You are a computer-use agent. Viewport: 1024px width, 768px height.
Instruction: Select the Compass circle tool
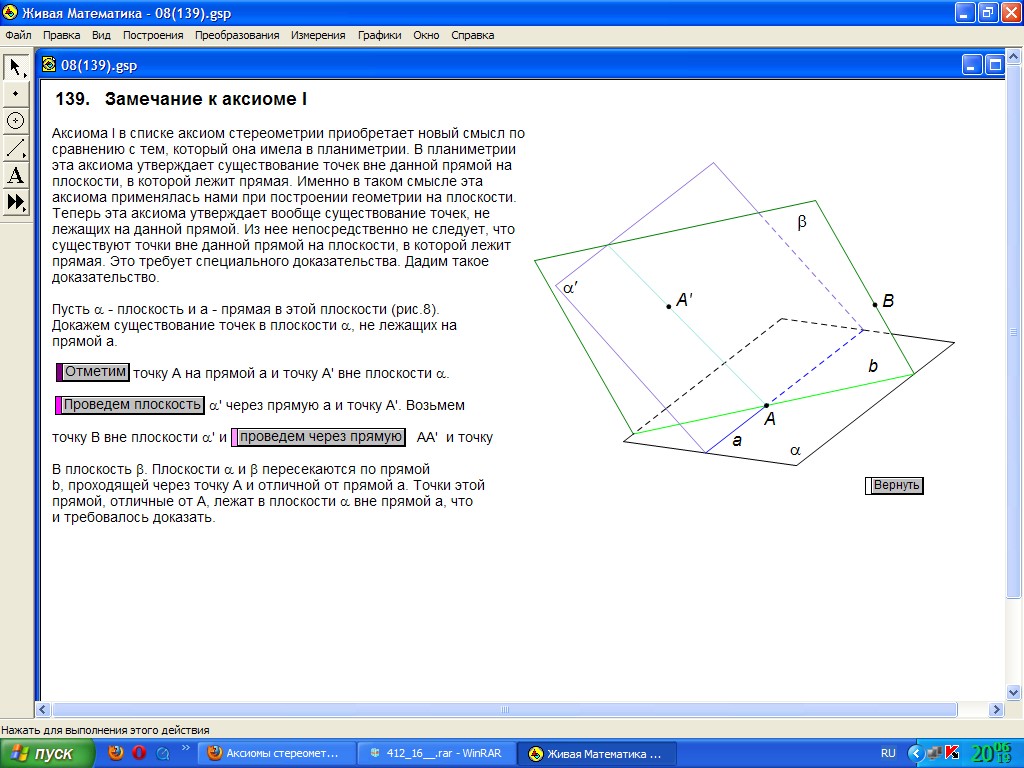(15, 121)
